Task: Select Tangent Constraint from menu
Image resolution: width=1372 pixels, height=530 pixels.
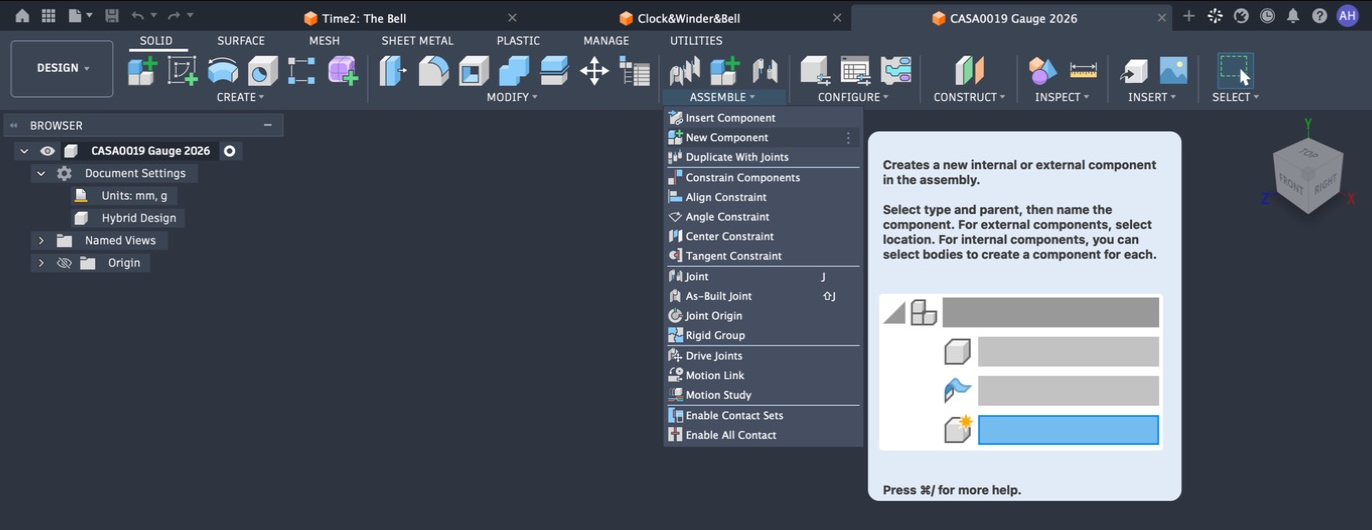Action: click(x=762, y=256)
